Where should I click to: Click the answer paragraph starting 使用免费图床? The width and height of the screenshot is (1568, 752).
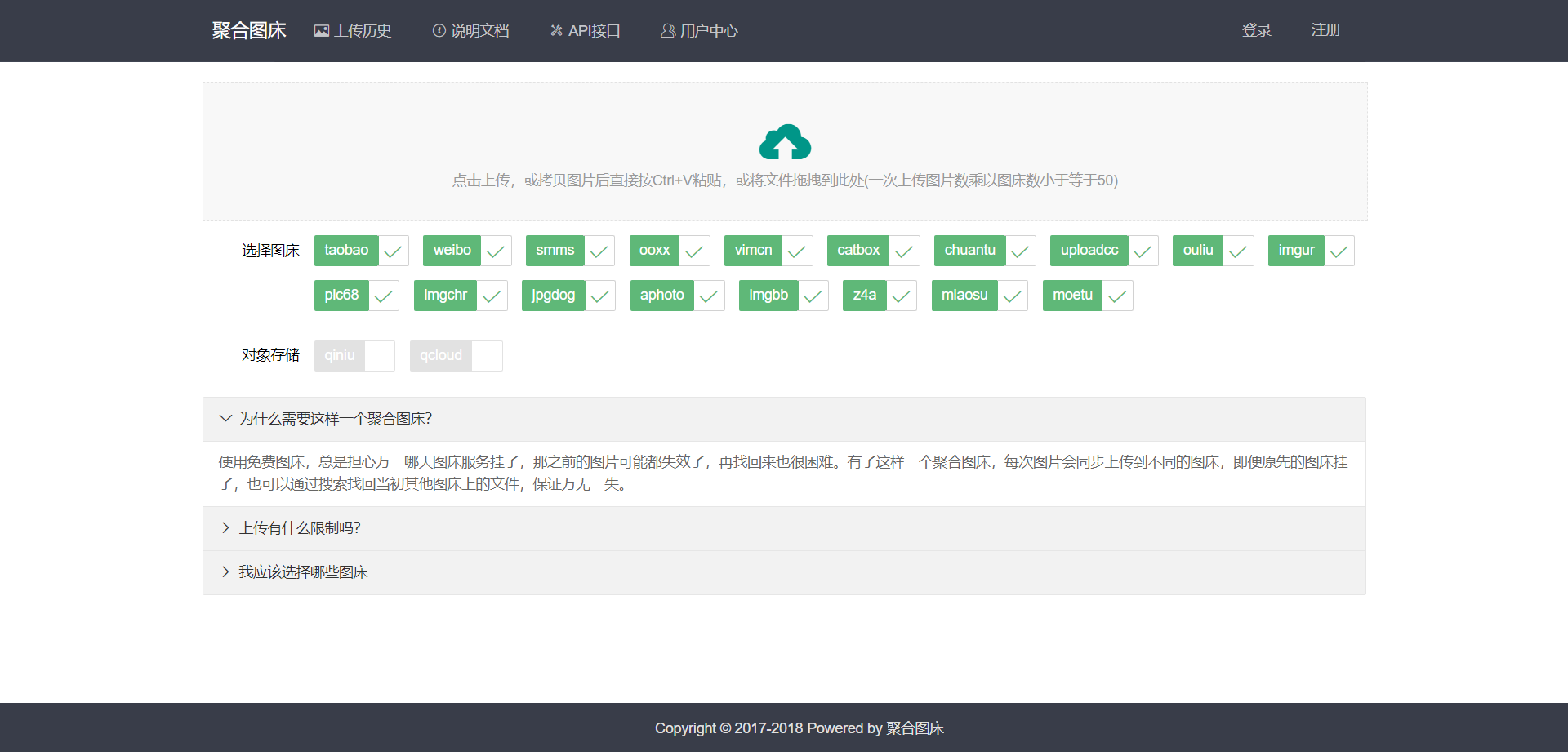coord(783,474)
